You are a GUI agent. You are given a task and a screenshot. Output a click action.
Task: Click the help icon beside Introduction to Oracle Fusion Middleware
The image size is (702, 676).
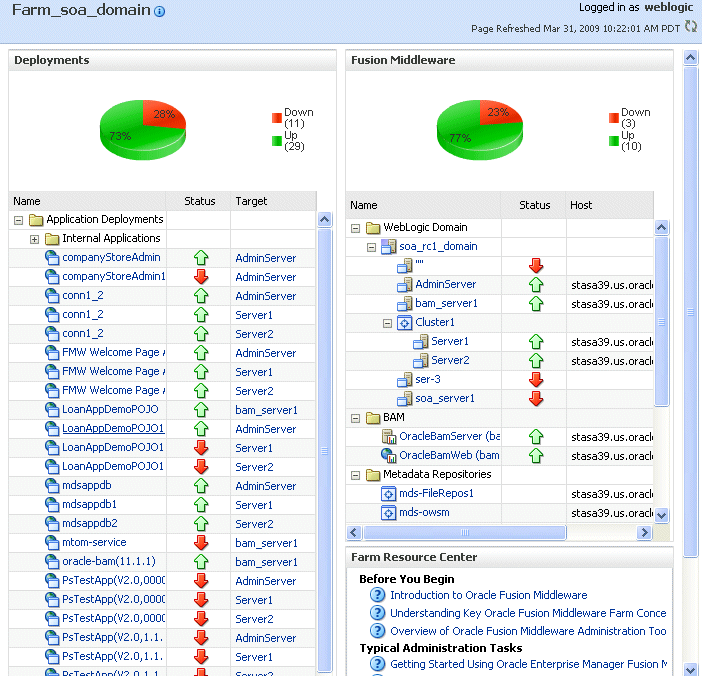[x=377, y=595]
